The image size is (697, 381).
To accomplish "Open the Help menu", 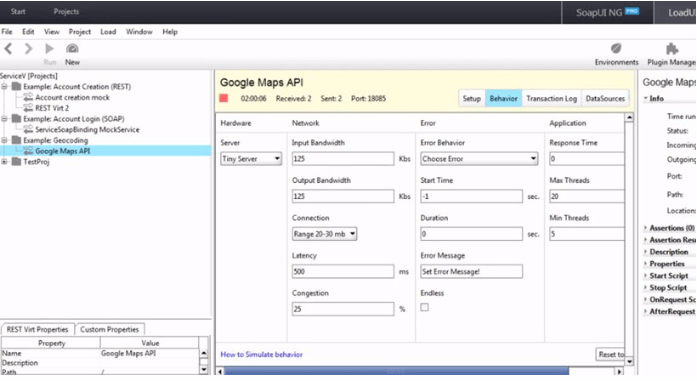I will click(170, 32).
